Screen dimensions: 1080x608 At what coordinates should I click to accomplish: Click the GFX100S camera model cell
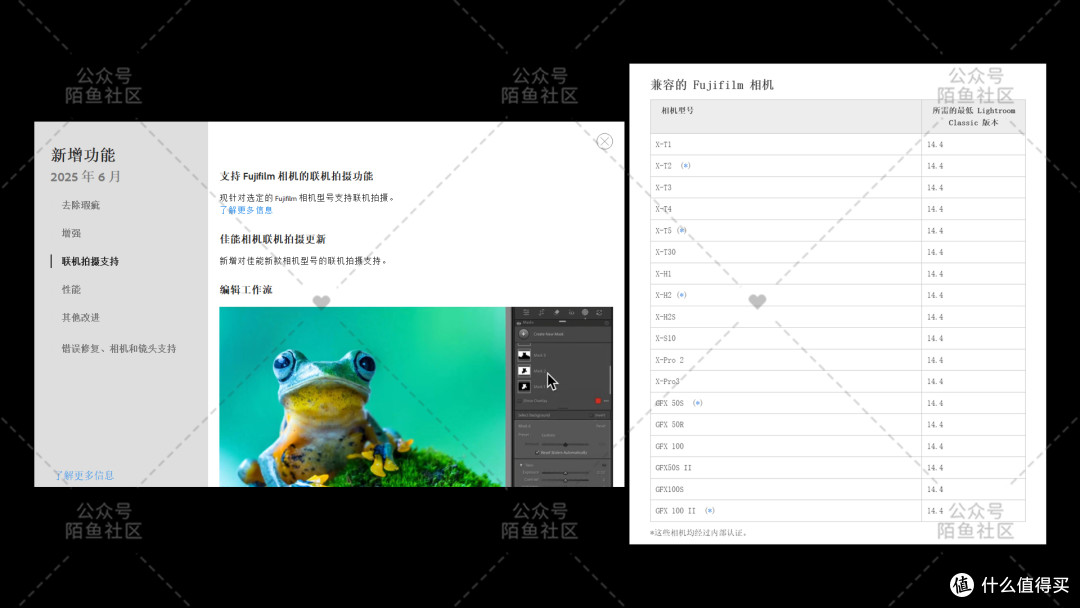click(x=786, y=489)
